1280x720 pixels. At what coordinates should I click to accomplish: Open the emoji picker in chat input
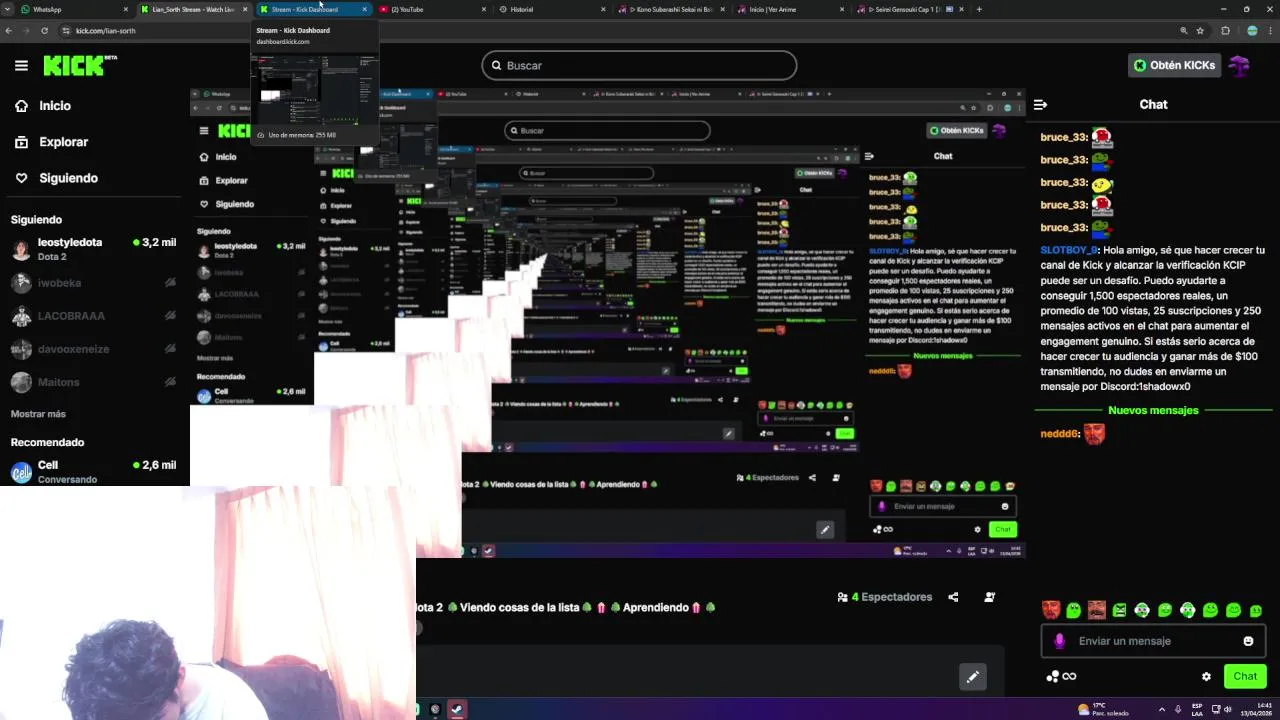point(1248,641)
